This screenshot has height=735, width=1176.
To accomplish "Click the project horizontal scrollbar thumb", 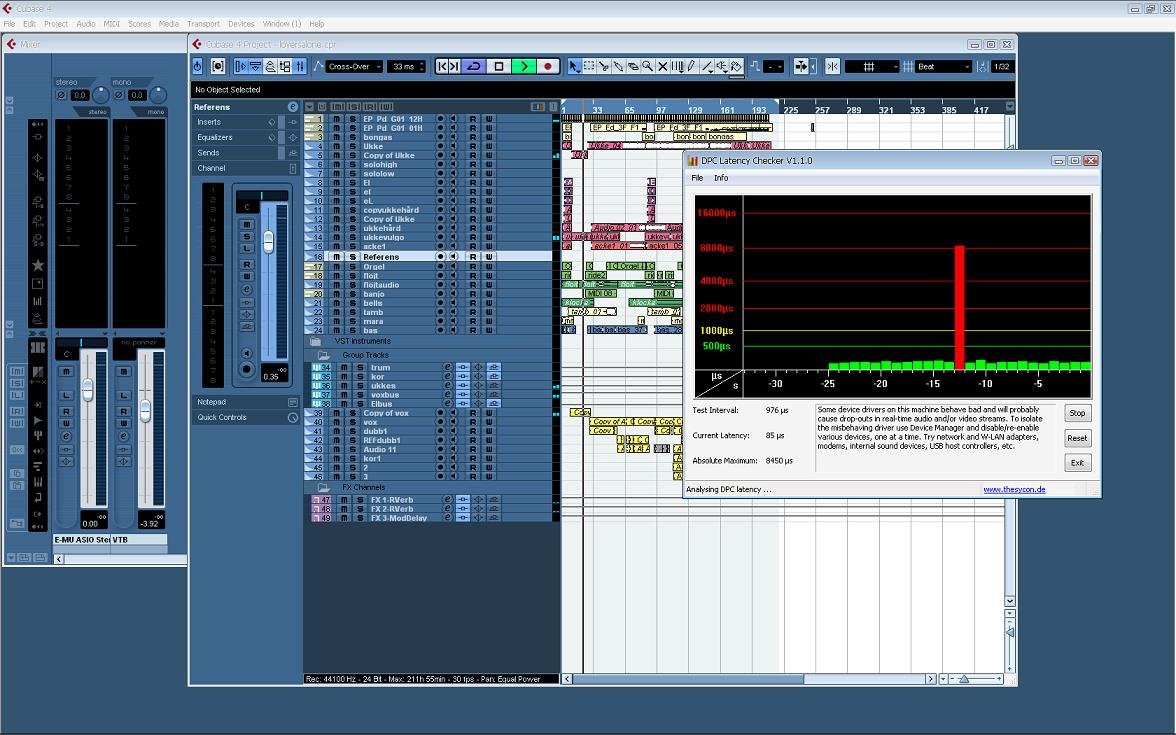I will tap(688, 679).
